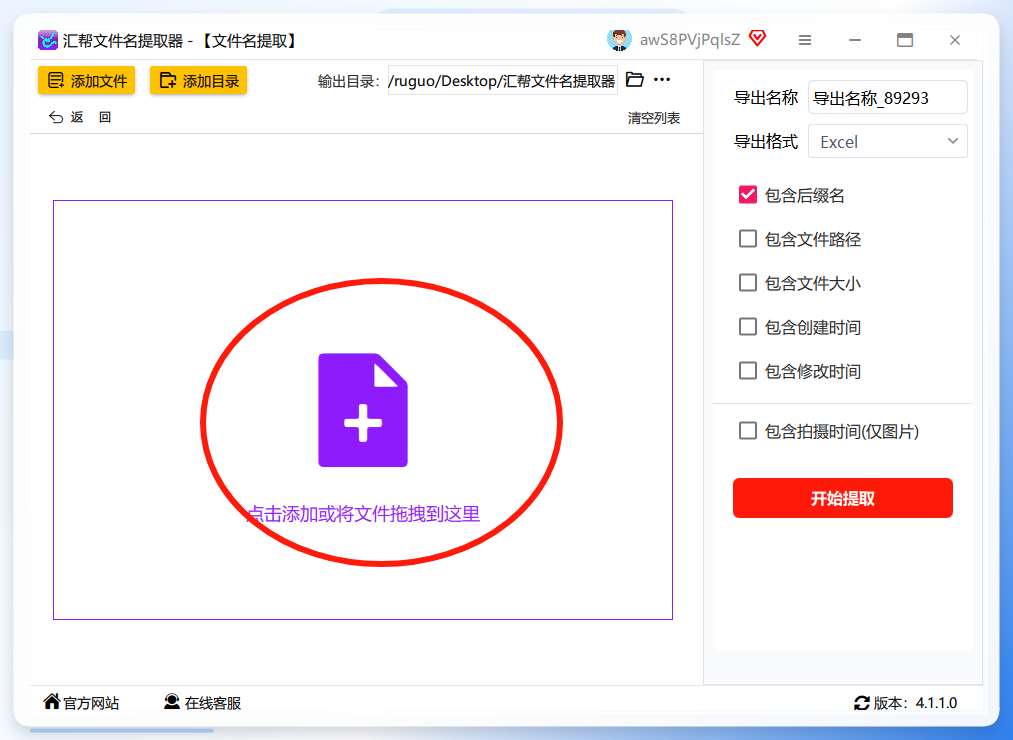Screen dimensions: 1013x740
Task: Enable 包含文件大小 checkbox
Action: pyautogui.click(x=747, y=282)
